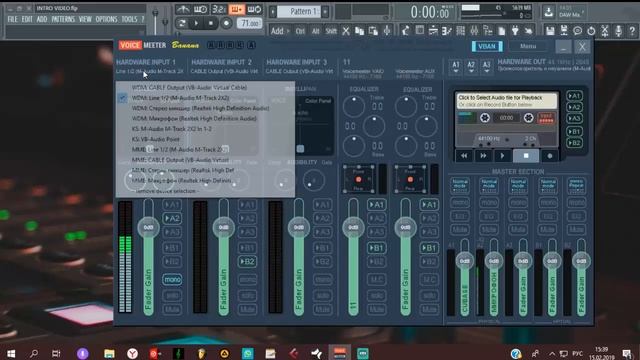Stop playback in FL Studio transport
Screen dimensions: 640x360
click(211, 23)
